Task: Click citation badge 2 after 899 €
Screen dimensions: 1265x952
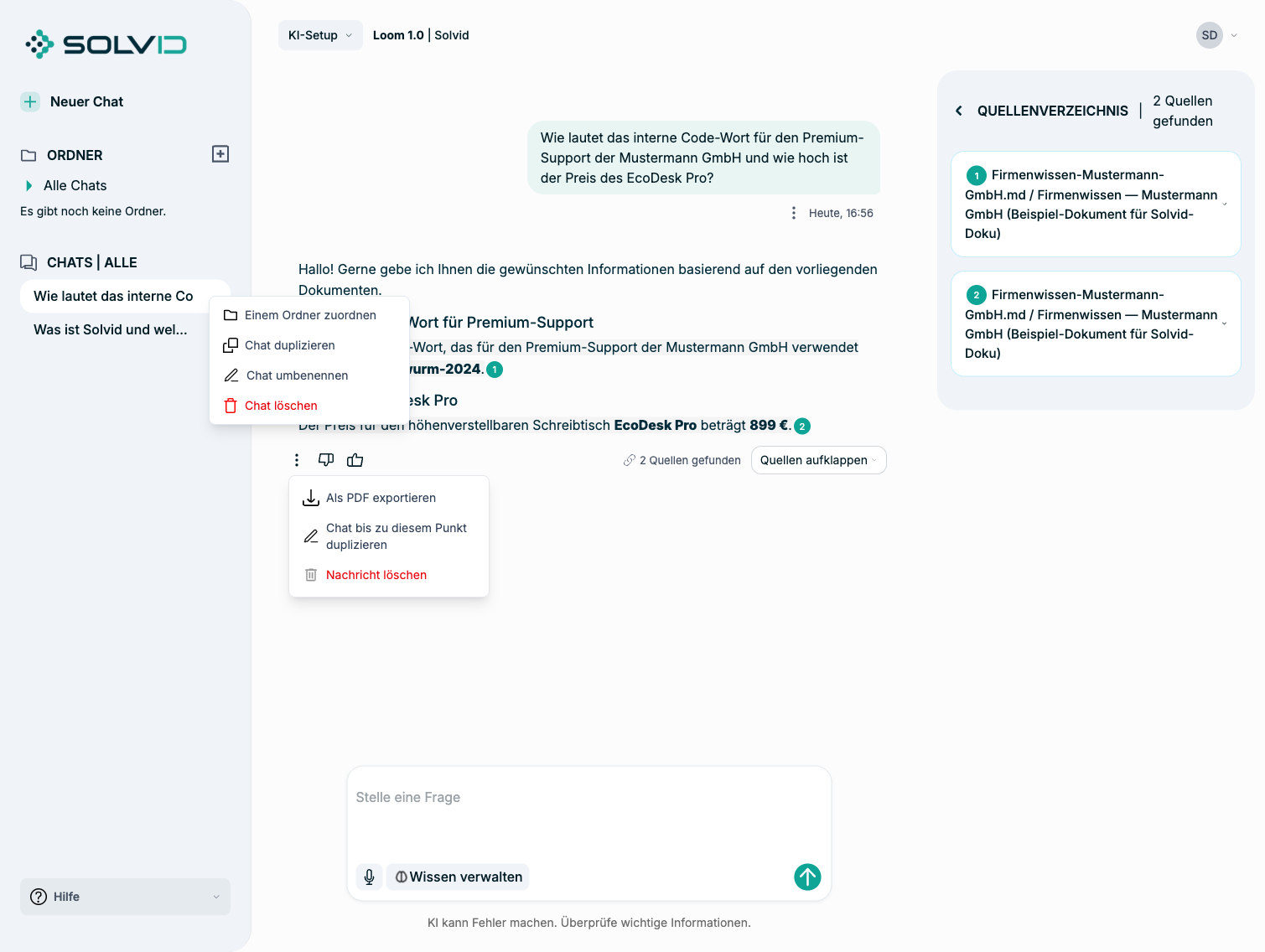Action: point(802,426)
